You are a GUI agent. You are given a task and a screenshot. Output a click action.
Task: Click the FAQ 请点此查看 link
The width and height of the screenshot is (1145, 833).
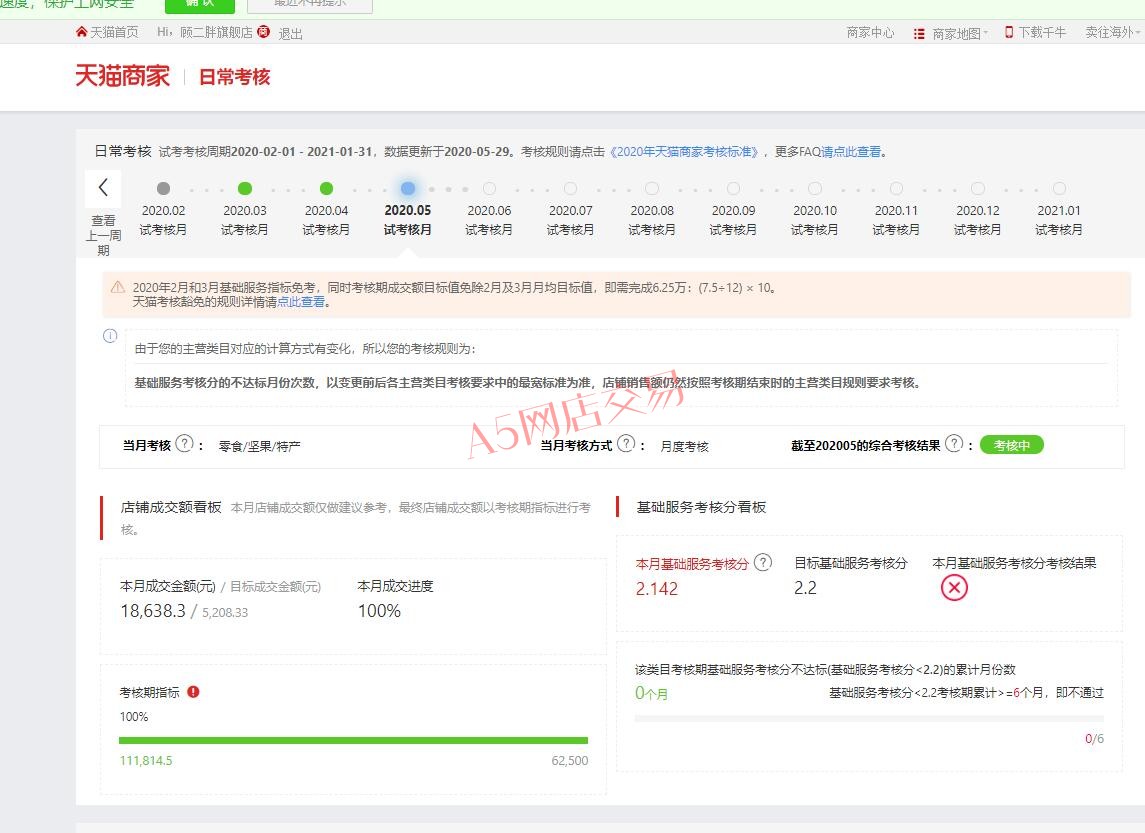point(851,152)
